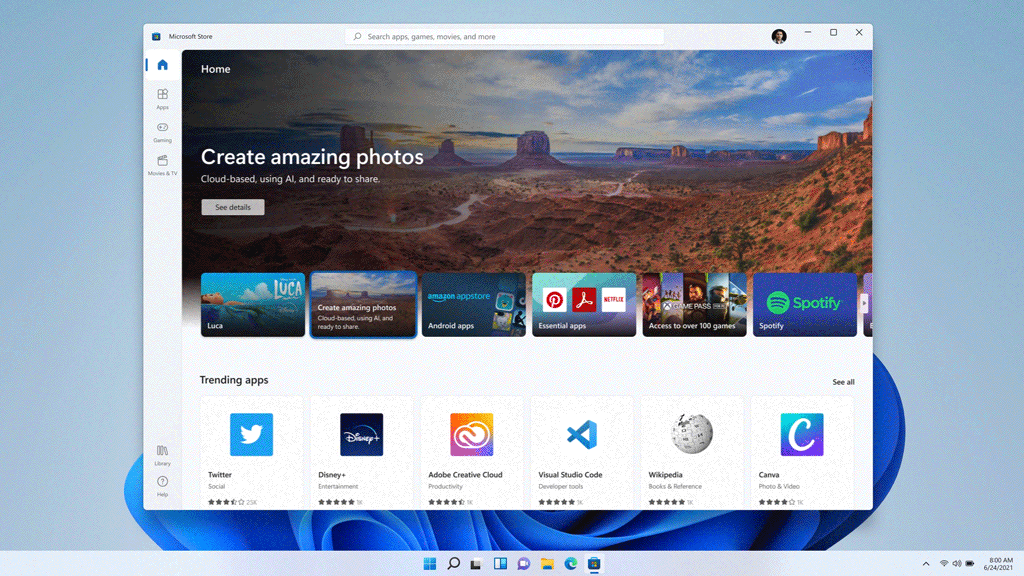Open Library at the bottom of sidebar
Image resolution: width=1024 pixels, height=576 pixels.
click(x=162, y=455)
